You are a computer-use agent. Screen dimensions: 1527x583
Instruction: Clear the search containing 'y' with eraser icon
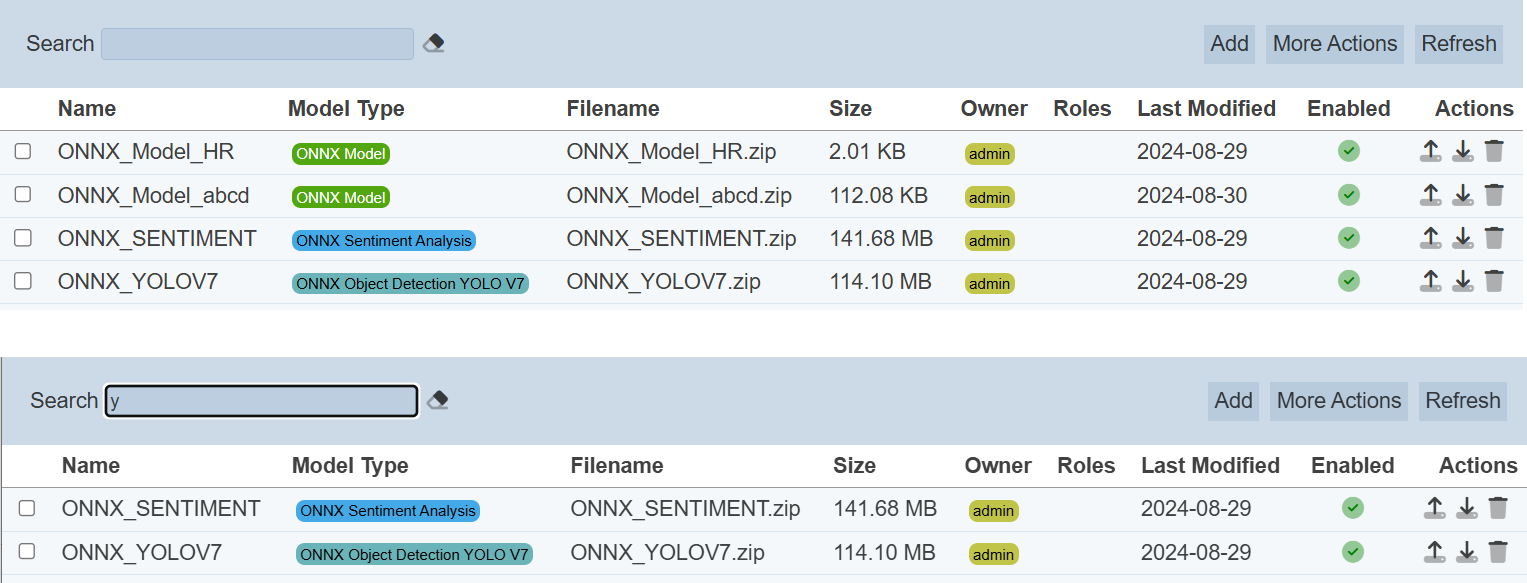437,401
